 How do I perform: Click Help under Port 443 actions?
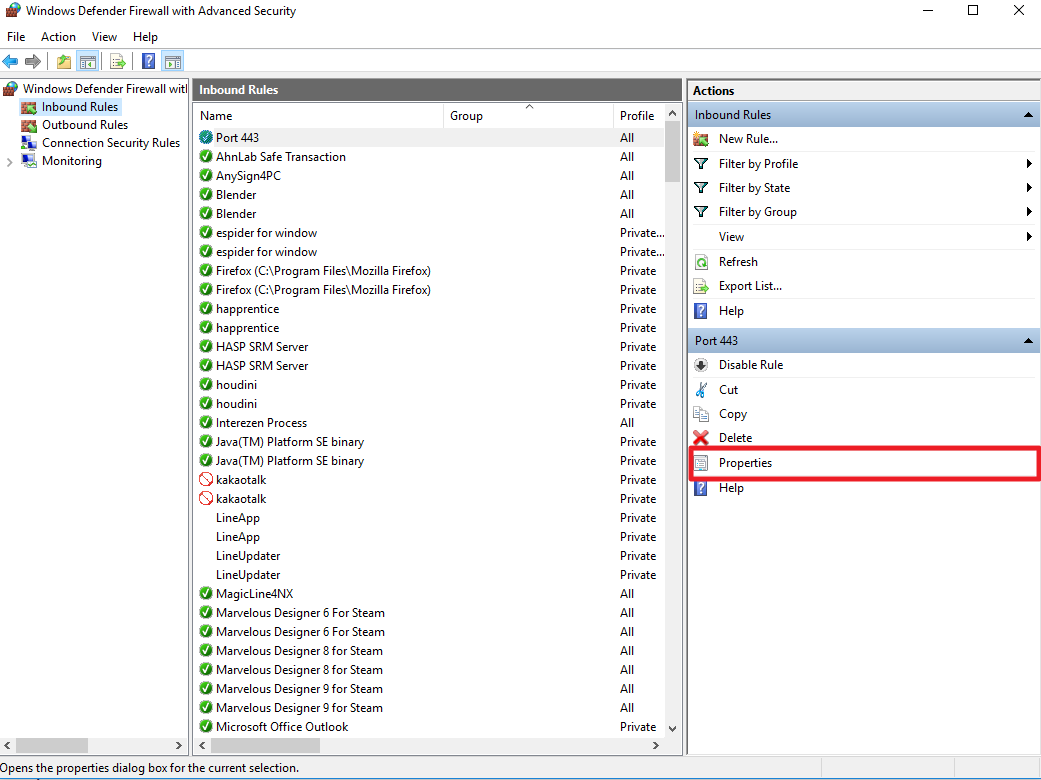731,488
